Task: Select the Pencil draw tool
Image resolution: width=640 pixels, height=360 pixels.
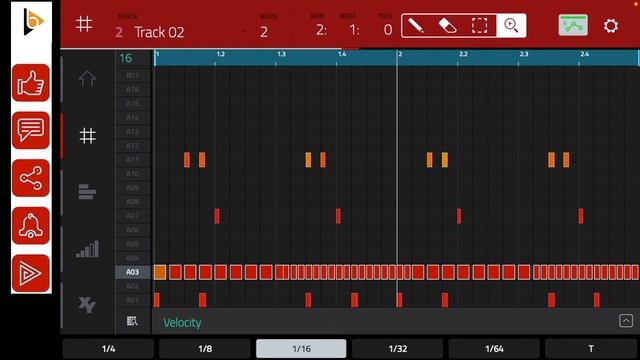Action: click(x=416, y=26)
